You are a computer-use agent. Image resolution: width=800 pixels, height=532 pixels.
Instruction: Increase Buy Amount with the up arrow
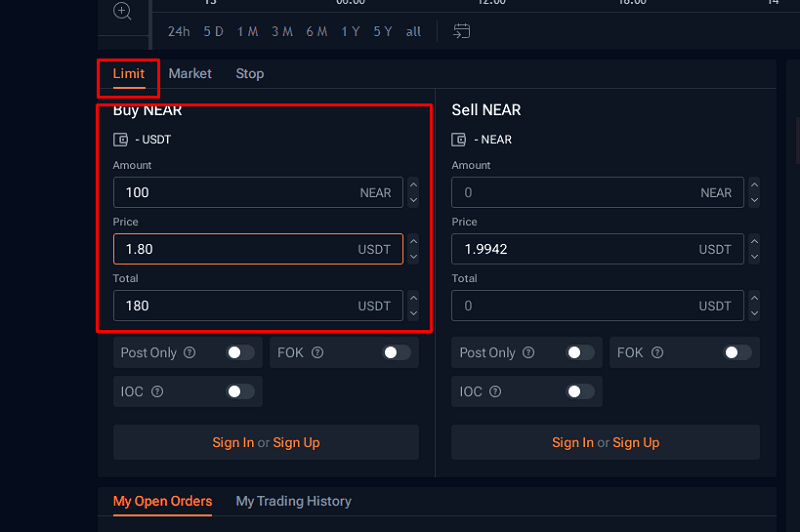coord(414,185)
